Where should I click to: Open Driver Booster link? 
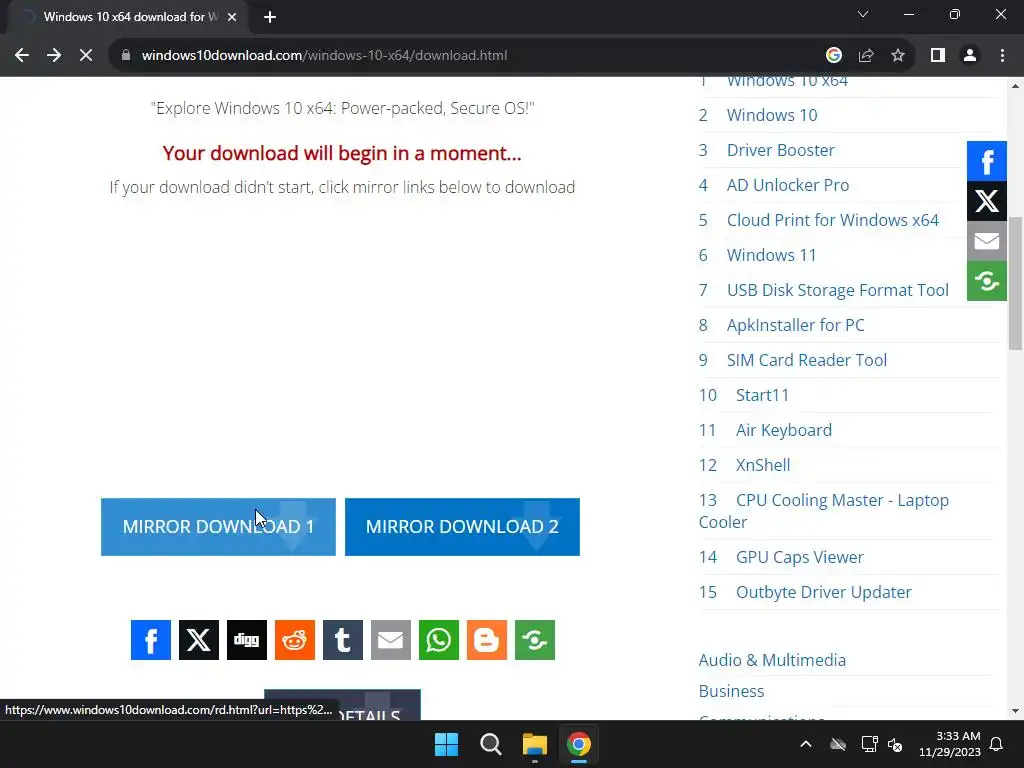point(780,150)
